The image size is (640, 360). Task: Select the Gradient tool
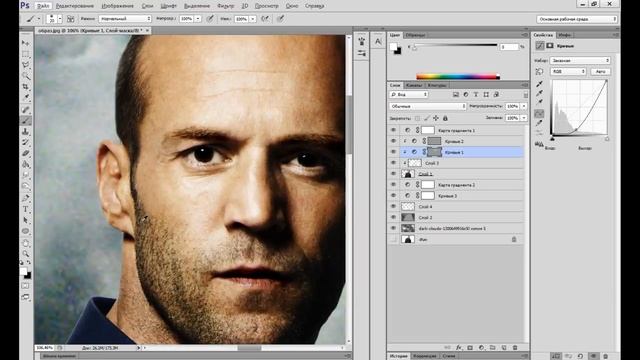[x=26, y=164]
